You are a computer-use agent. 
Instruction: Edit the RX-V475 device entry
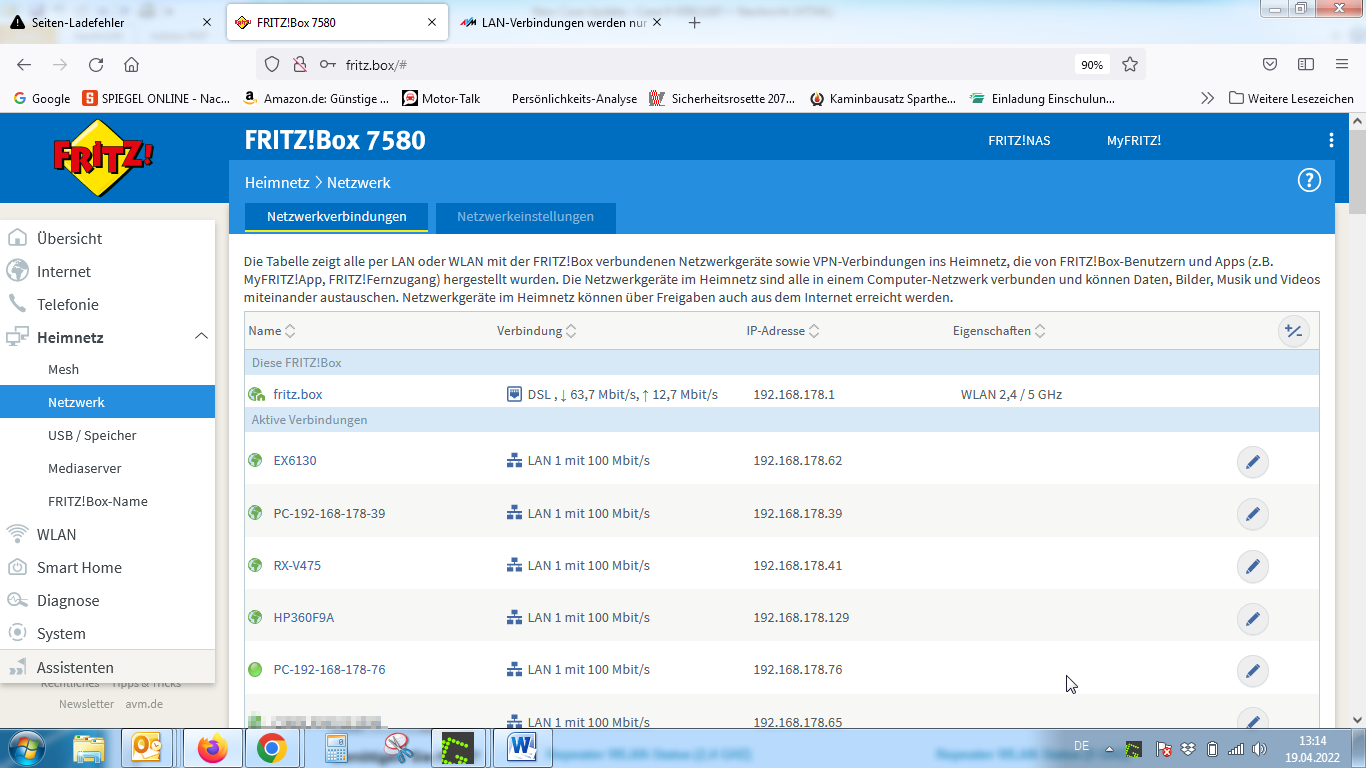click(x=1252, y=566)
